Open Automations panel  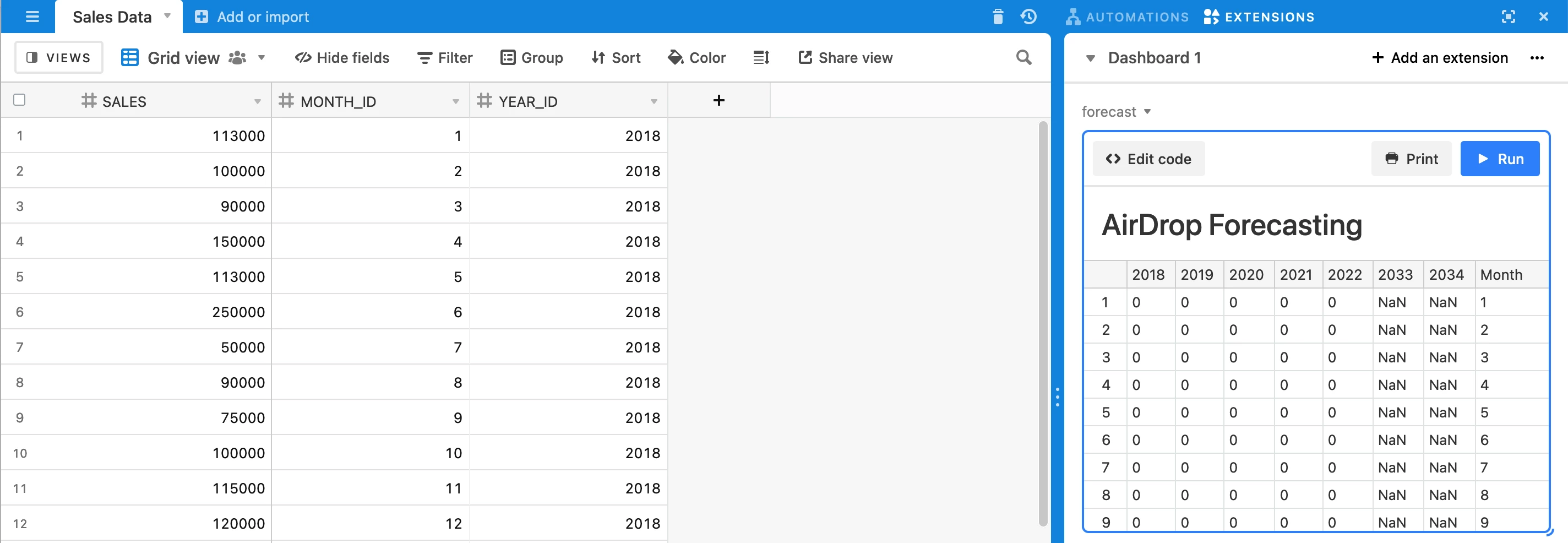(1126, 17)
